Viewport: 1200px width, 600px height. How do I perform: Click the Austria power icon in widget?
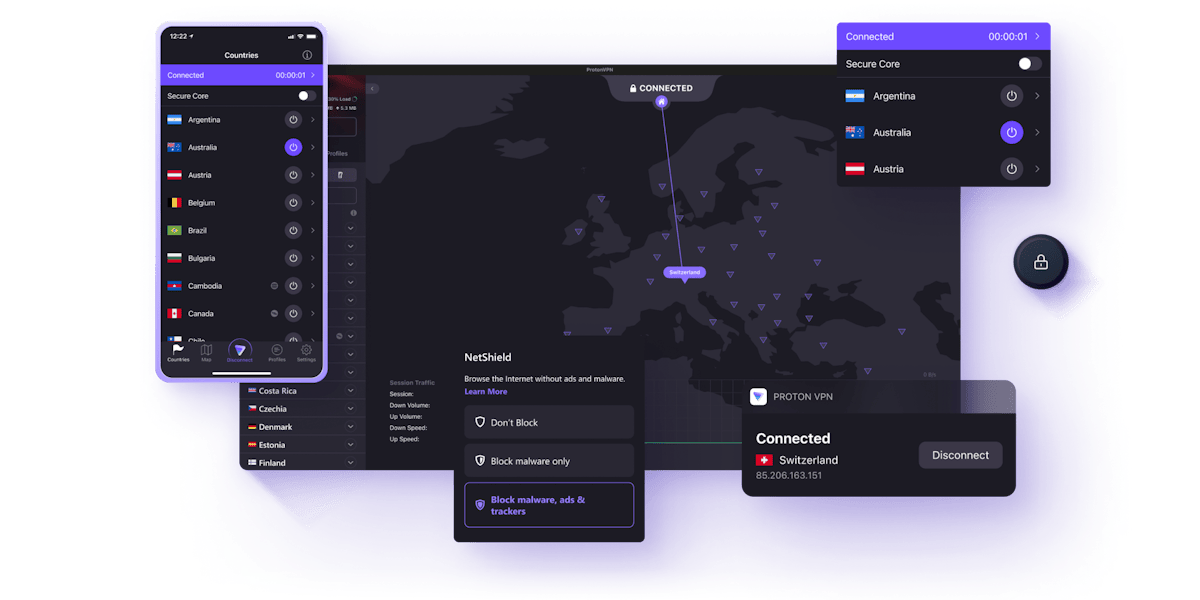(x=1012, y=169)
